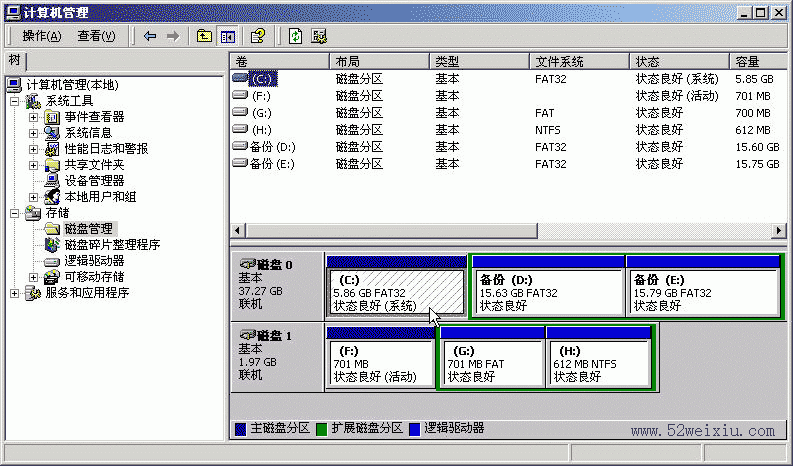The width and height of the screenshot is (793, 466).
Task: Select the (G:) volume row in list
Action: click(508, 113)
